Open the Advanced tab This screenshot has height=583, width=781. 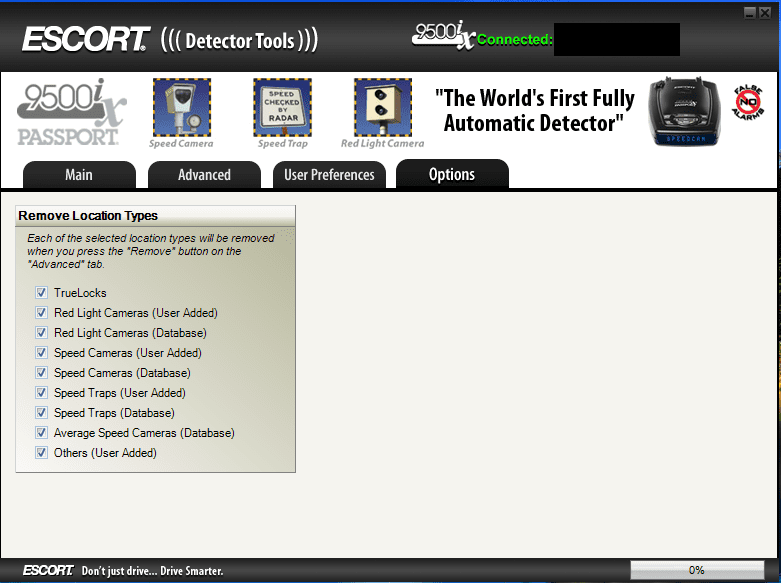[x=204, y=174]
